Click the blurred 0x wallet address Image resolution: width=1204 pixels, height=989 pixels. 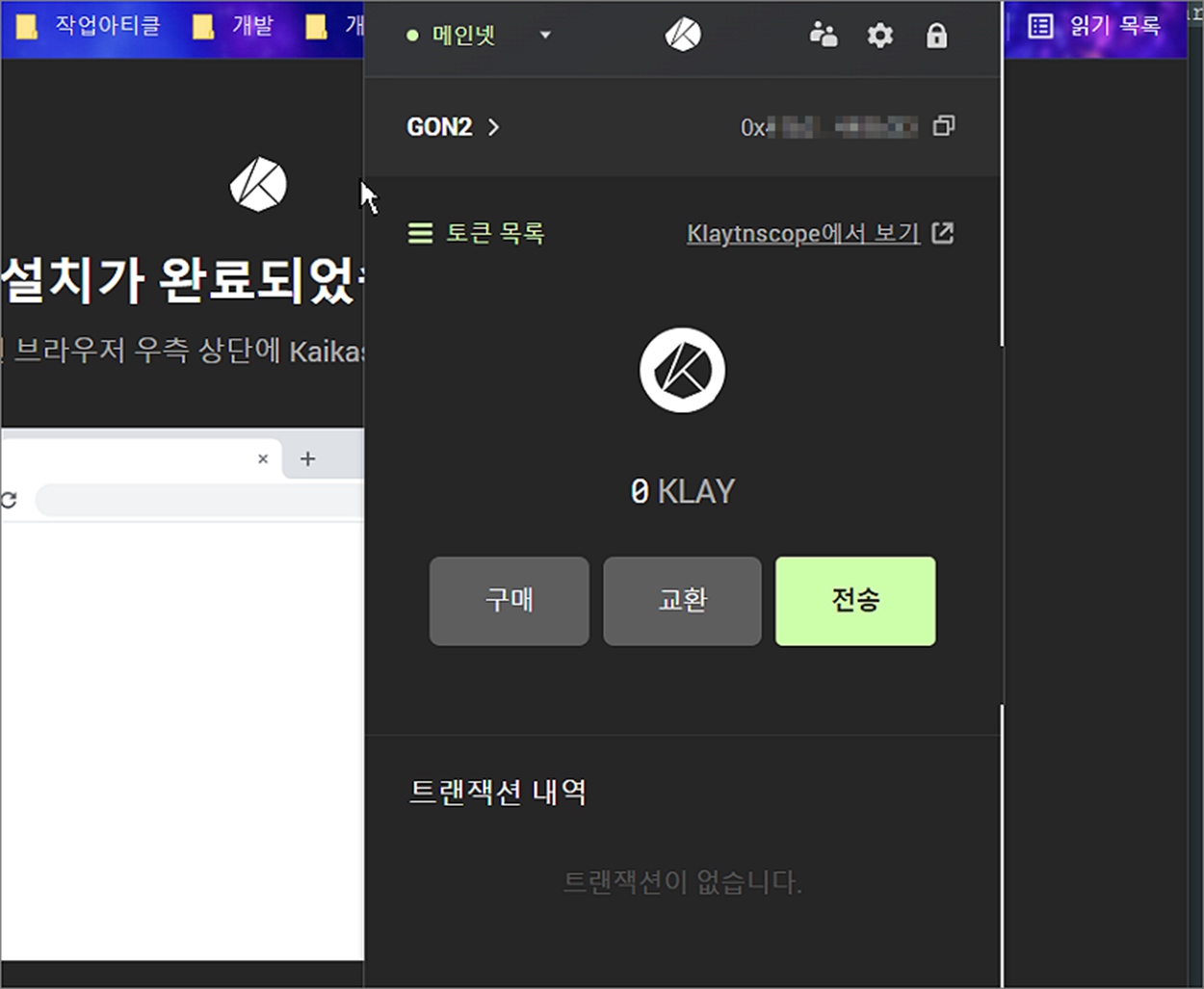tap(828, 127)
